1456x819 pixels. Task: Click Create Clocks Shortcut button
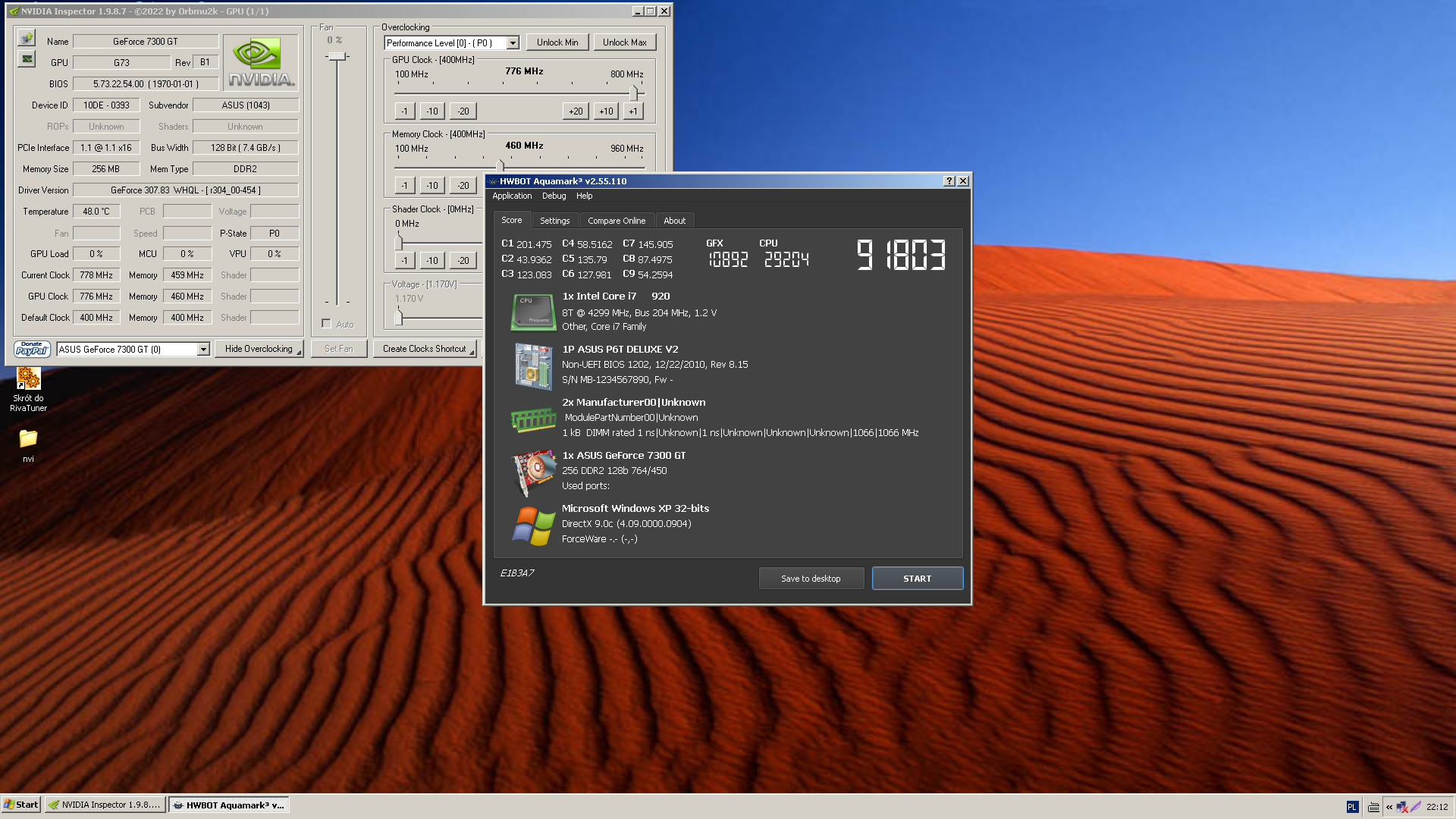(x=425, y=349)
